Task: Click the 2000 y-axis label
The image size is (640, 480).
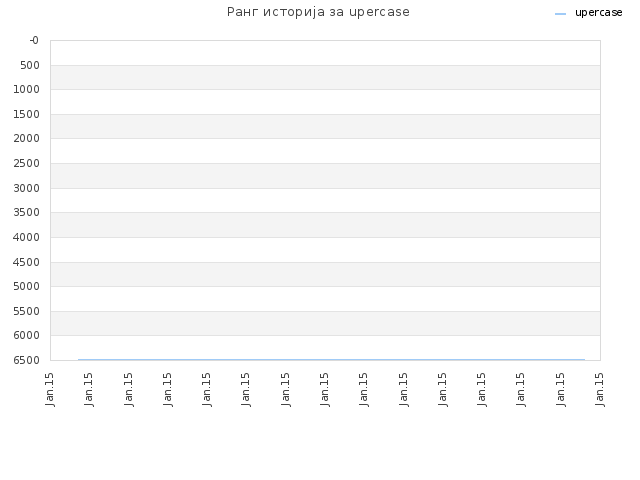Action: (x=26, y=138)
